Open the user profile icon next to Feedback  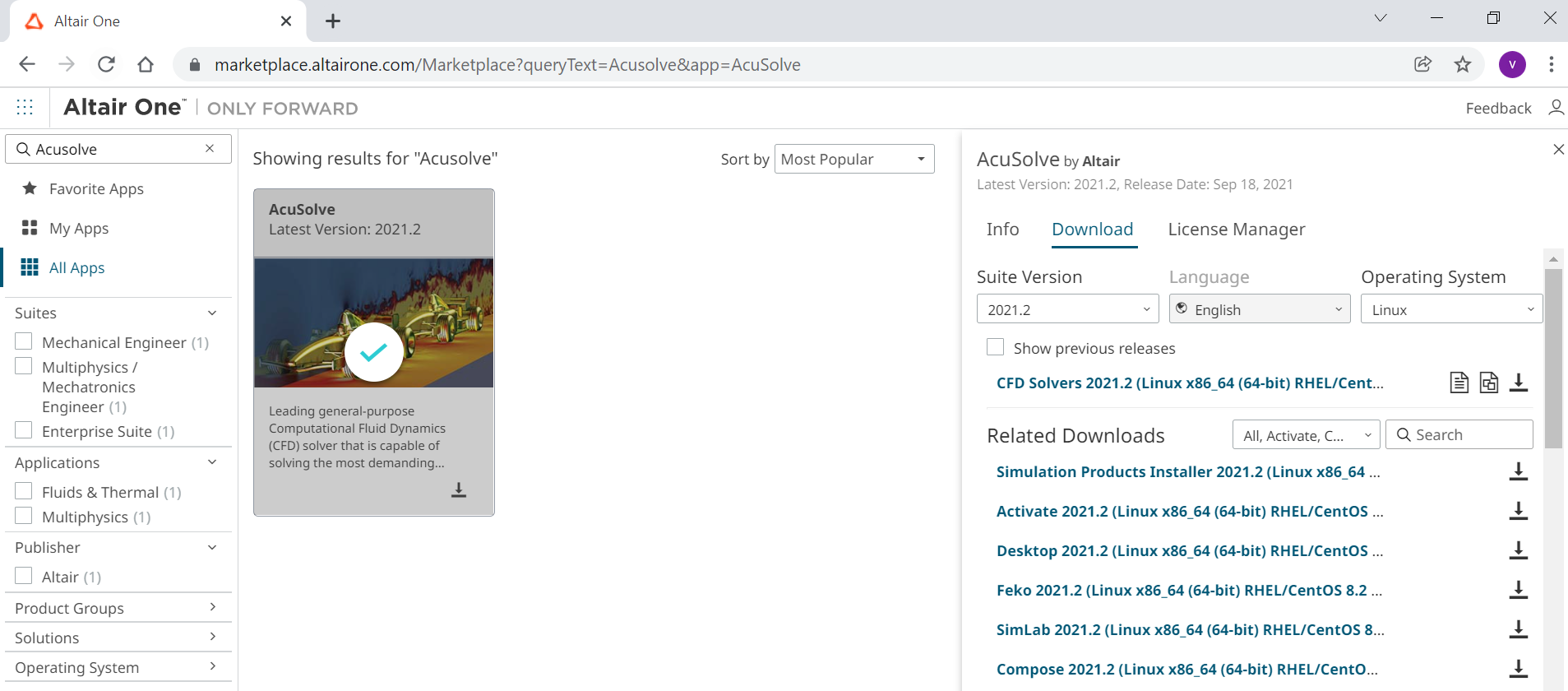click(1556, 108)
